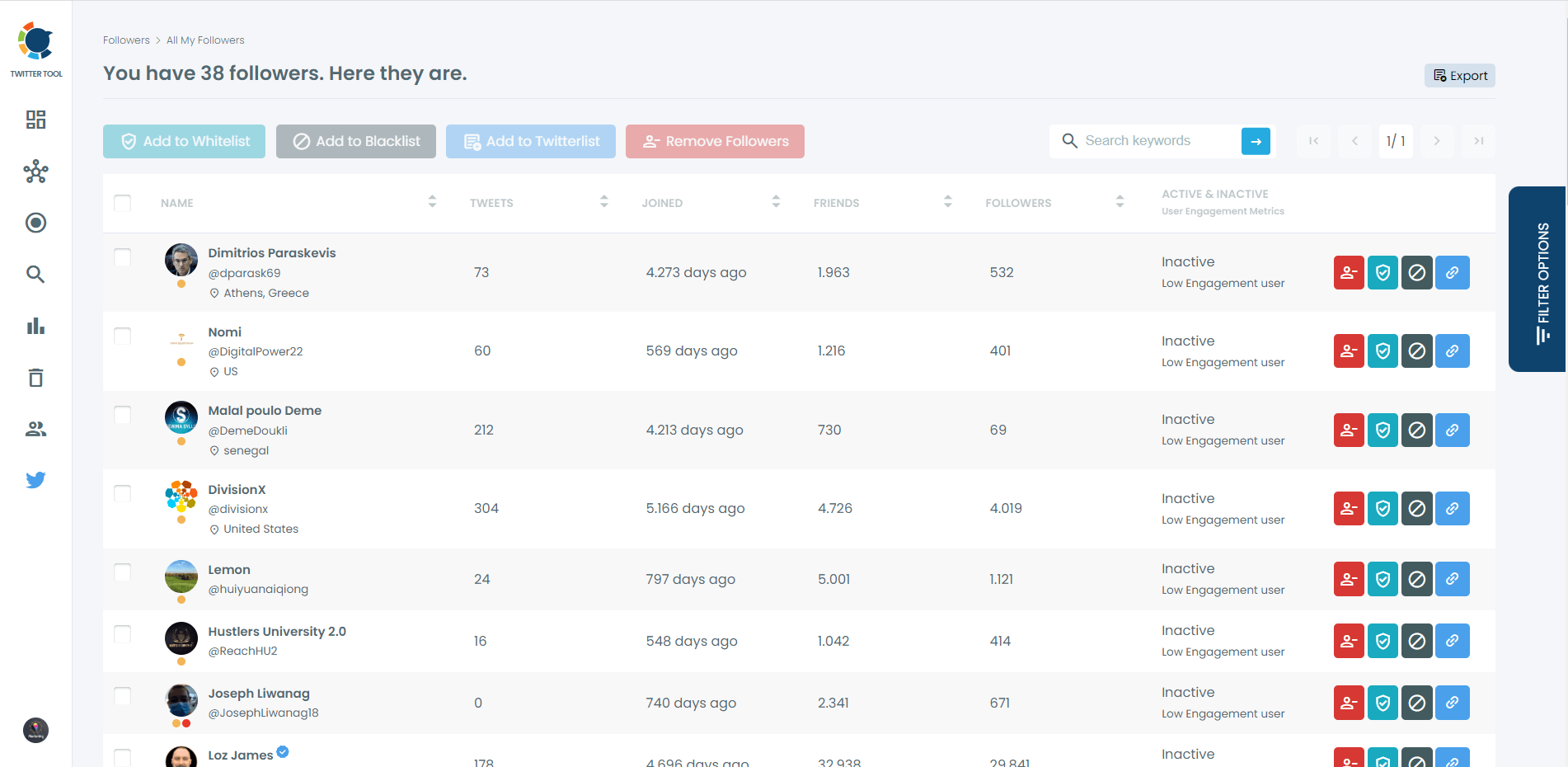Click Add to Twitterlist button
This screenshot has height=767, width=1568.
point(531,141)
